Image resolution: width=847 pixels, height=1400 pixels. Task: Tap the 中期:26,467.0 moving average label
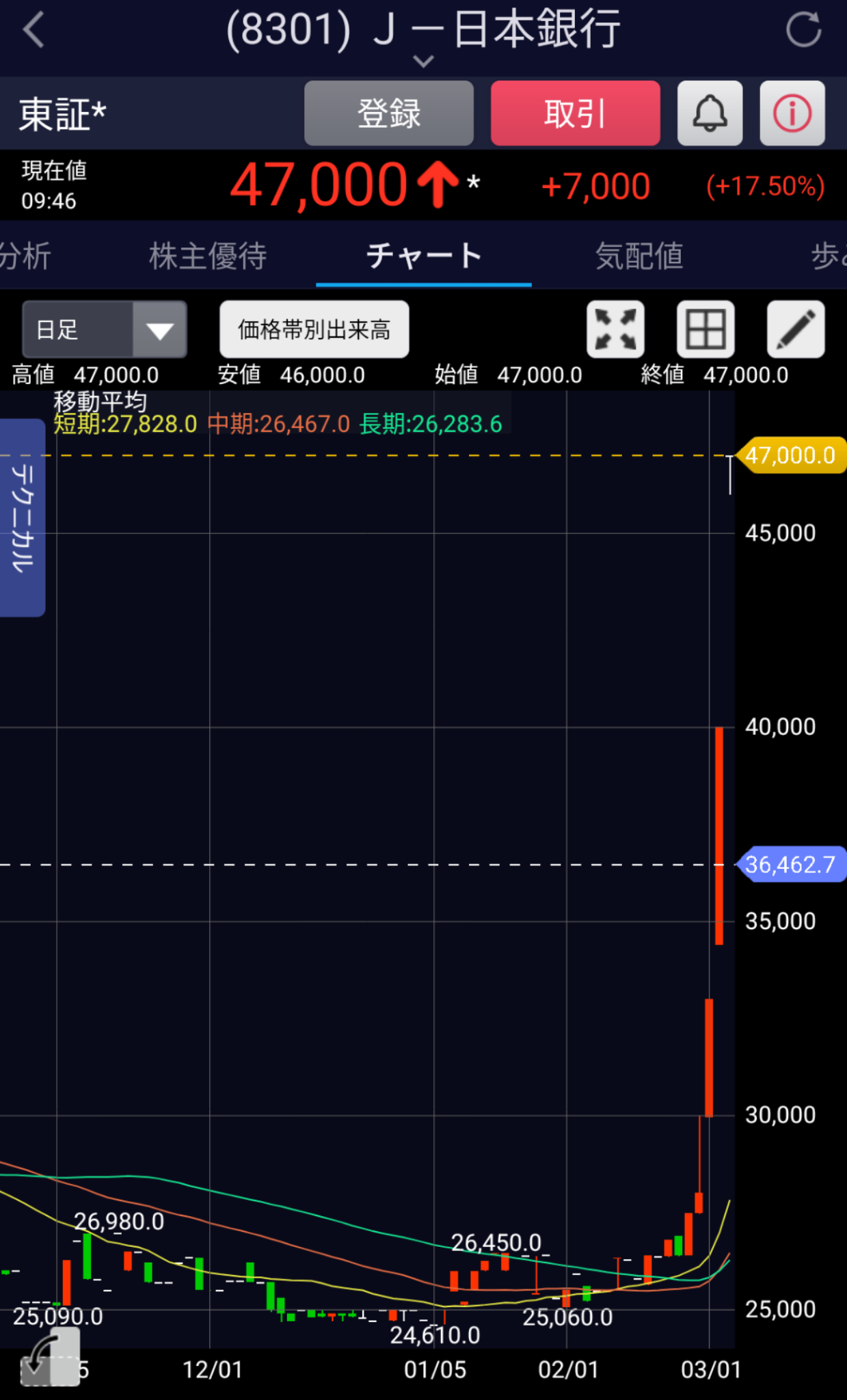279,425
